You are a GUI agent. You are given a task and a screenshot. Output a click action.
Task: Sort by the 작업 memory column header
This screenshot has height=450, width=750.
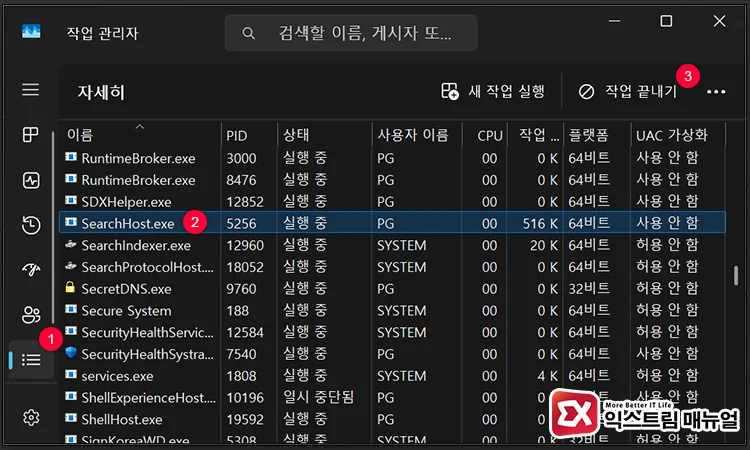point(535,135)
